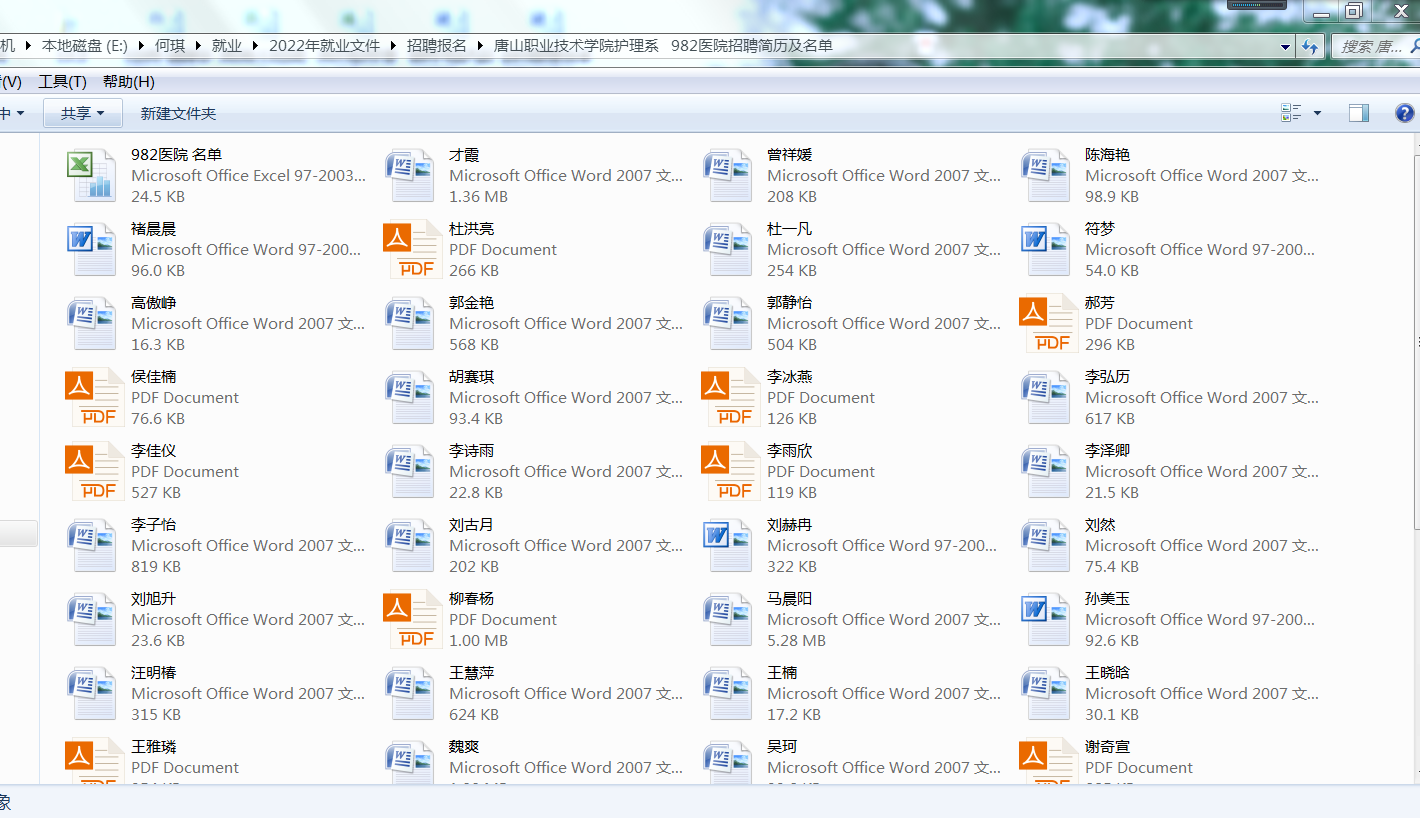The width and height of the screenshot is (1420, 818).
Task: Toggle the preview pane
Action: 1358,113
